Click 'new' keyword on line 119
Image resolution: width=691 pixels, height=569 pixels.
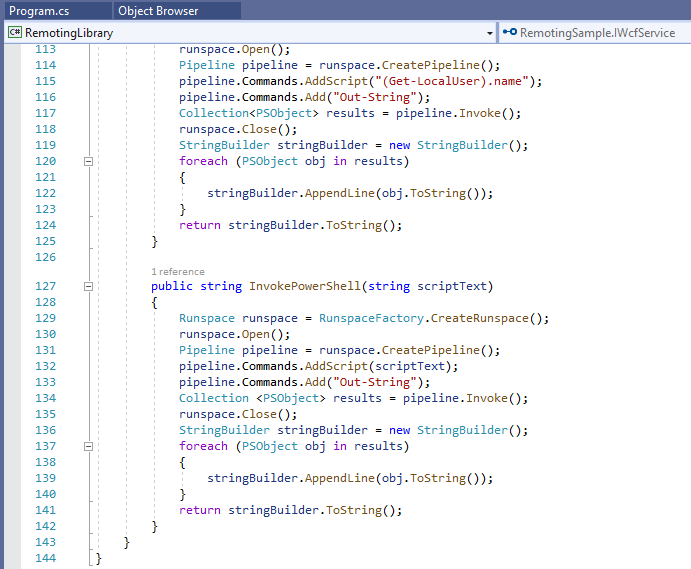(x=399, y=145)
